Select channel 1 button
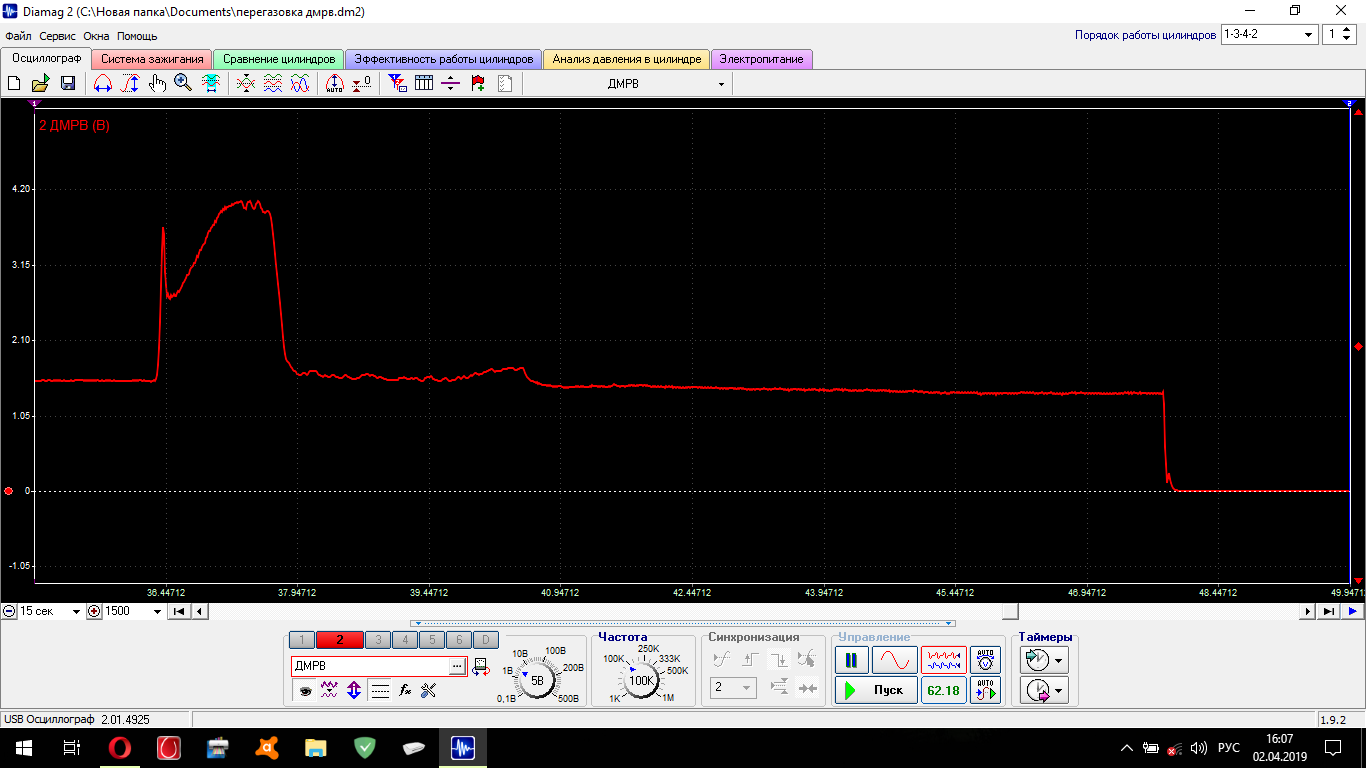1366x768 pixels. tap(302, 640)
